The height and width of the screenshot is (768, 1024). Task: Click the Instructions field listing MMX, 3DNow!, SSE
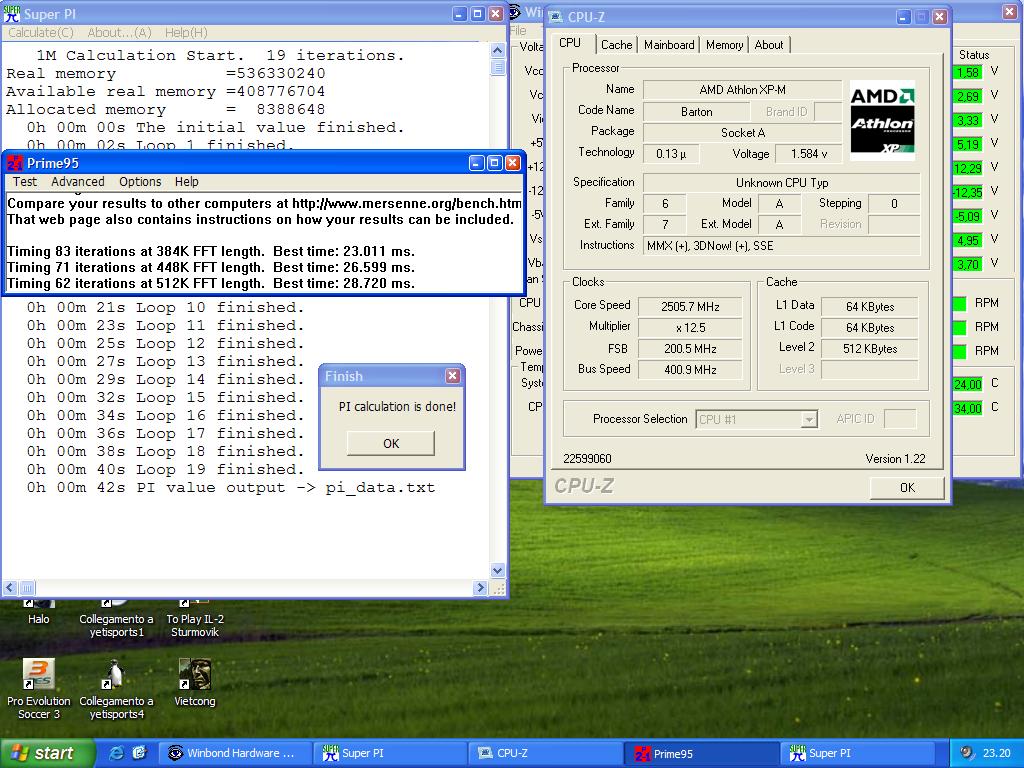782,246
